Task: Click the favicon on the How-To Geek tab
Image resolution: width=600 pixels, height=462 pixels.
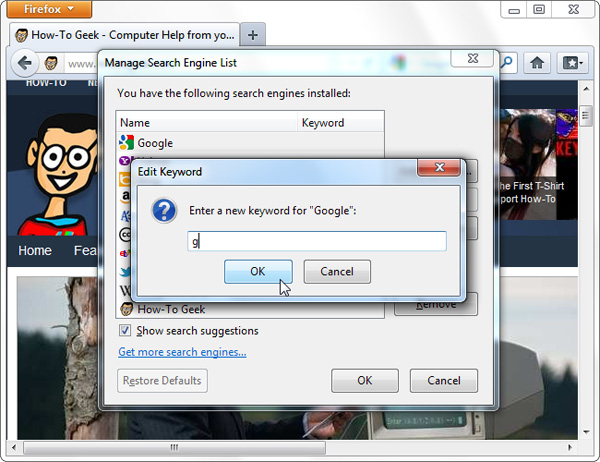Action: pos(21,35)
